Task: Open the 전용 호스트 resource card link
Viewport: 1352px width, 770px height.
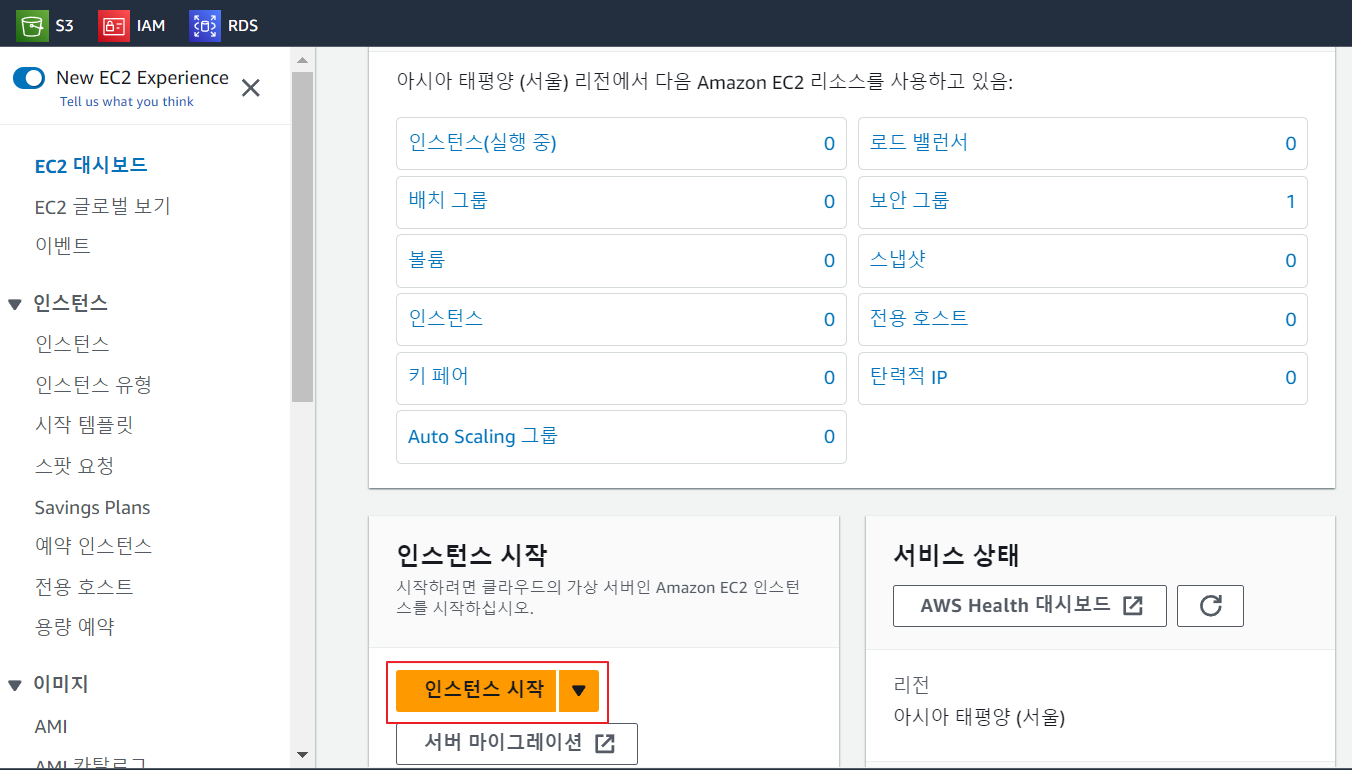Action: (x=919, y=318)
